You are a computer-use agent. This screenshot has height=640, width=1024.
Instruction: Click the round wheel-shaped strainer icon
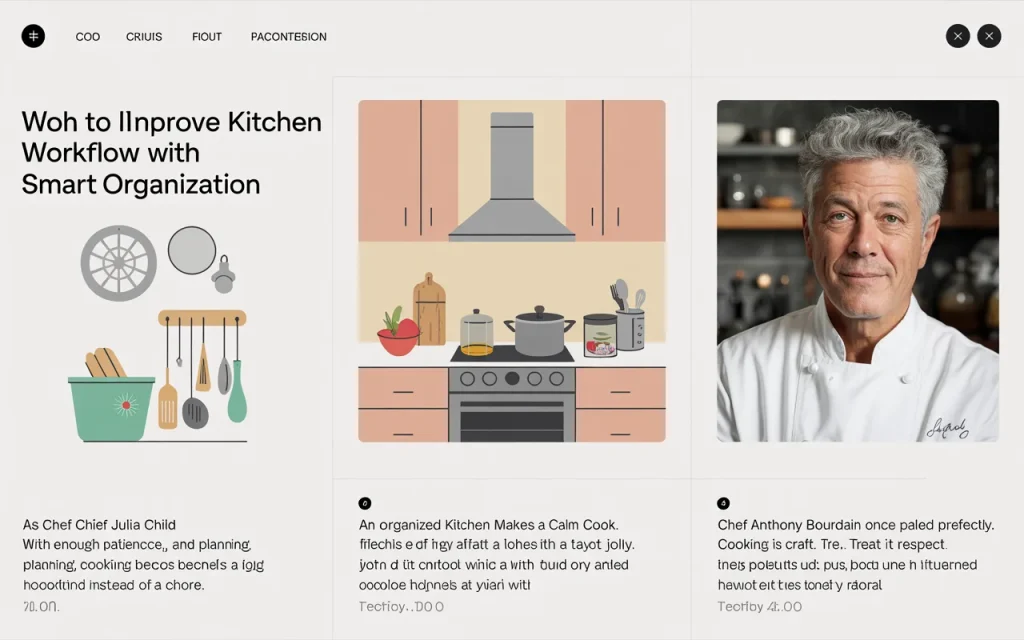point(118,263)
